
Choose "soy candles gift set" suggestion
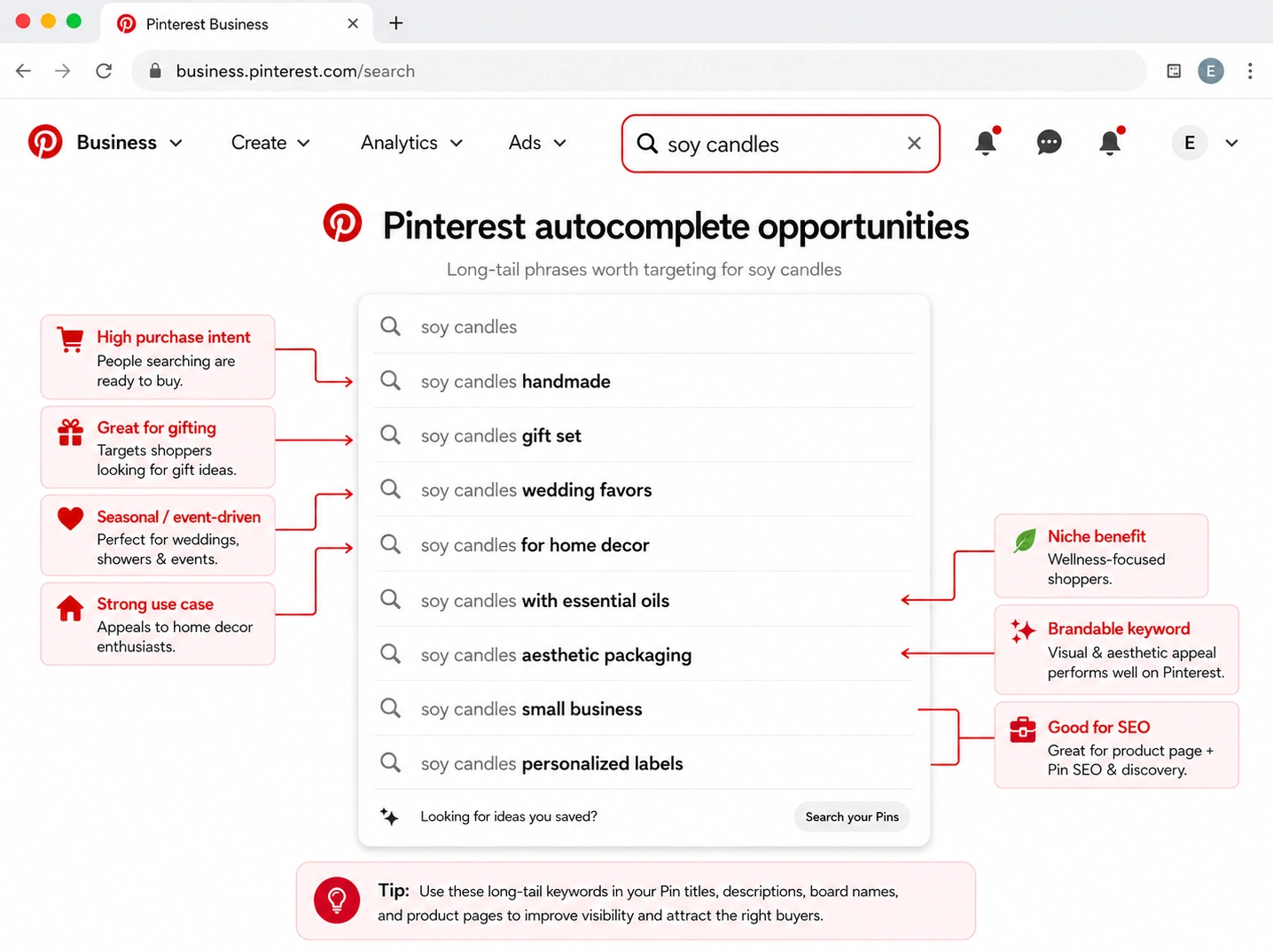pos(644,435)
